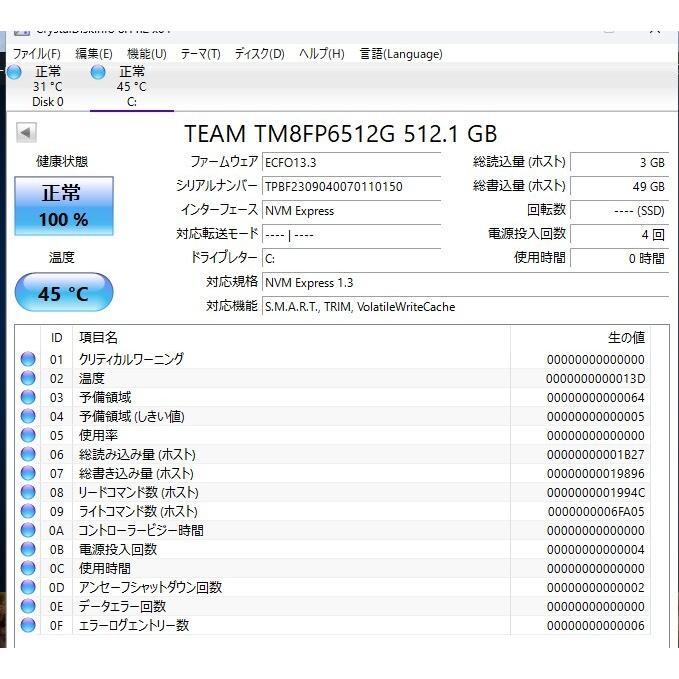The image size is (679, 679).
Task: Click the status icon for ID 03 予備領域 row
Action: [x=28, y=397]
